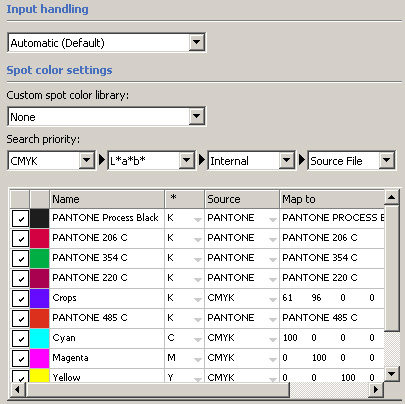Open channel dropdown for PANTONE 206 C
The height and width of the screenshot is (404, 405).
198,239
